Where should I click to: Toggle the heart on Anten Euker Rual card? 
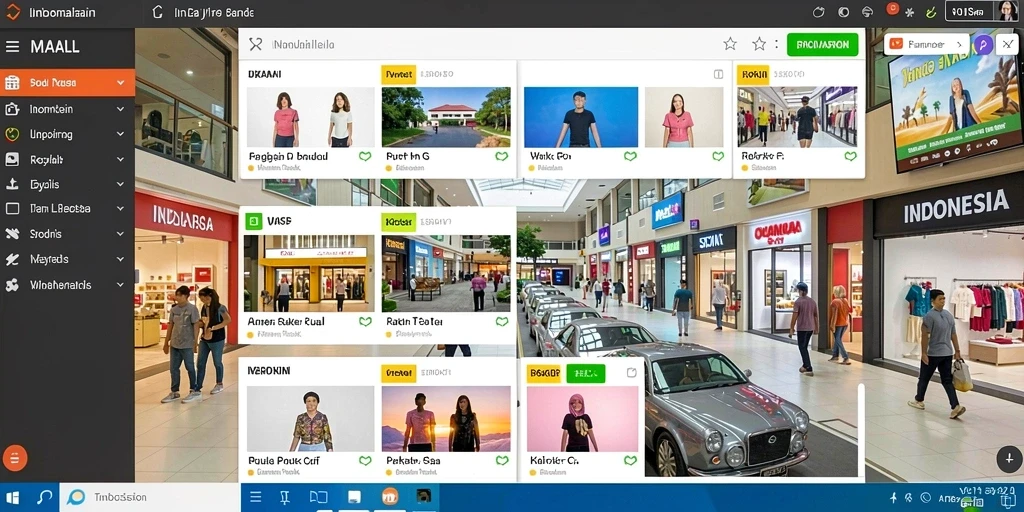tap(365, 321)
